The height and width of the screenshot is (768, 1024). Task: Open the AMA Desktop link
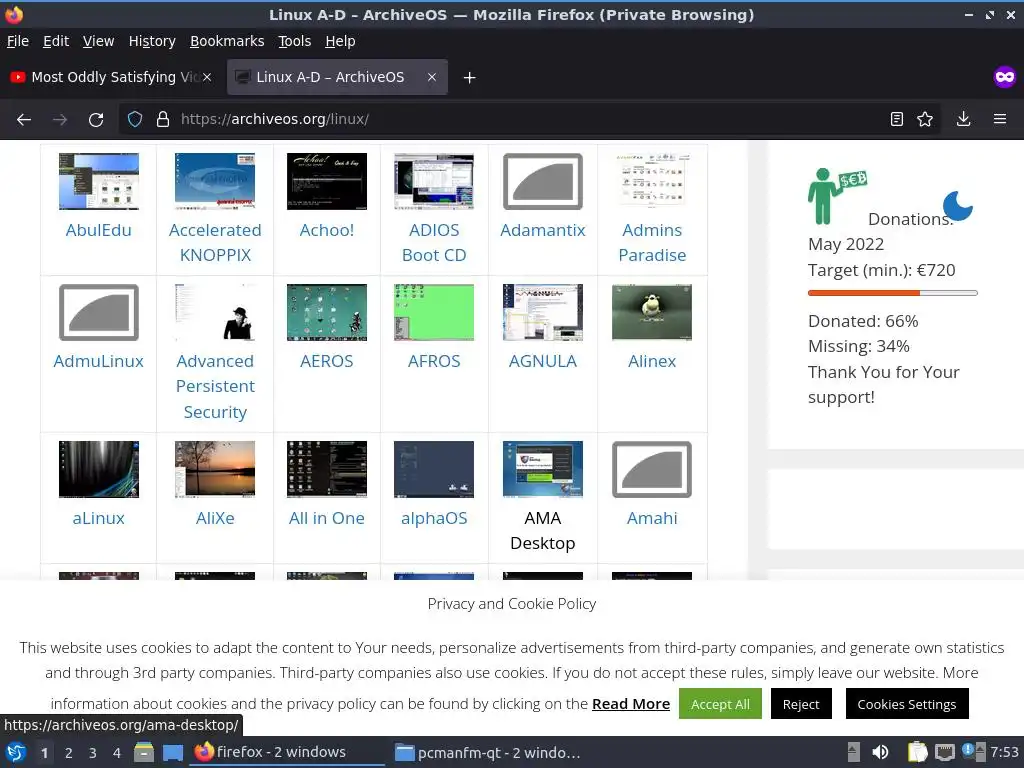pyautogui.click(x=543, y=530)
